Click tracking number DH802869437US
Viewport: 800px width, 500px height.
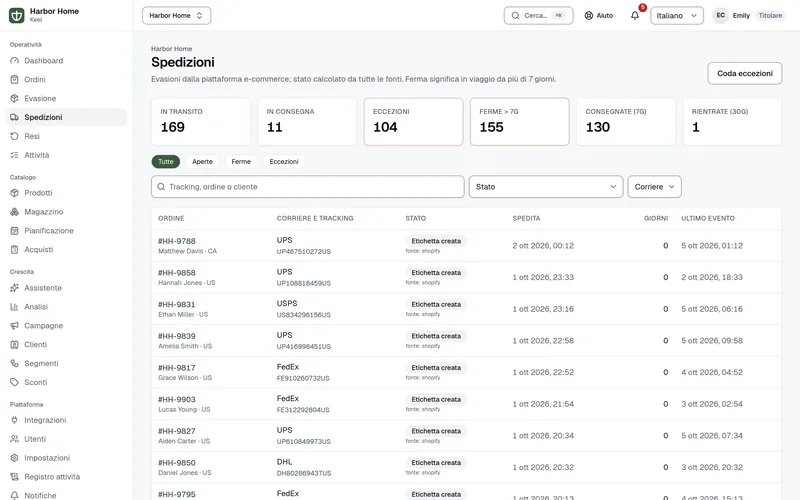pos(304,473)
